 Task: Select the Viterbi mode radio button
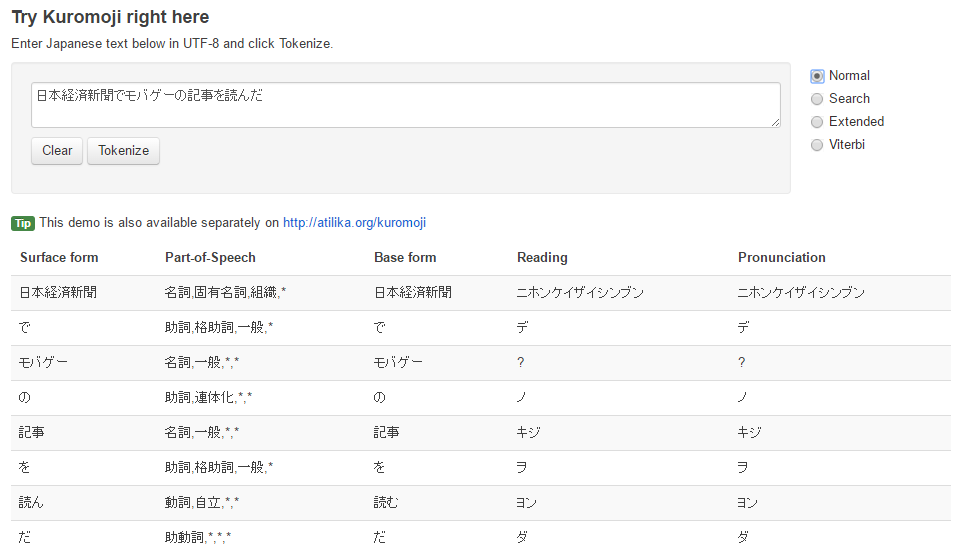click(x=817, y=145)
